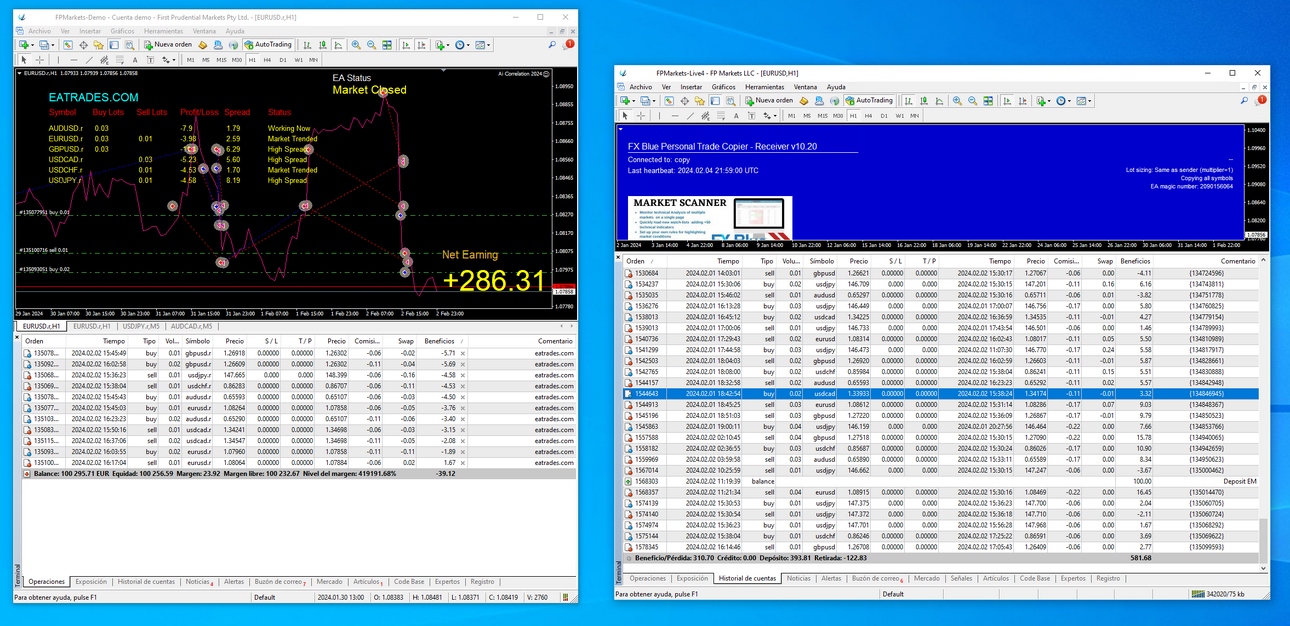Select D1 timeframe in FPMarkets-Live4 window

click(884, 115)
